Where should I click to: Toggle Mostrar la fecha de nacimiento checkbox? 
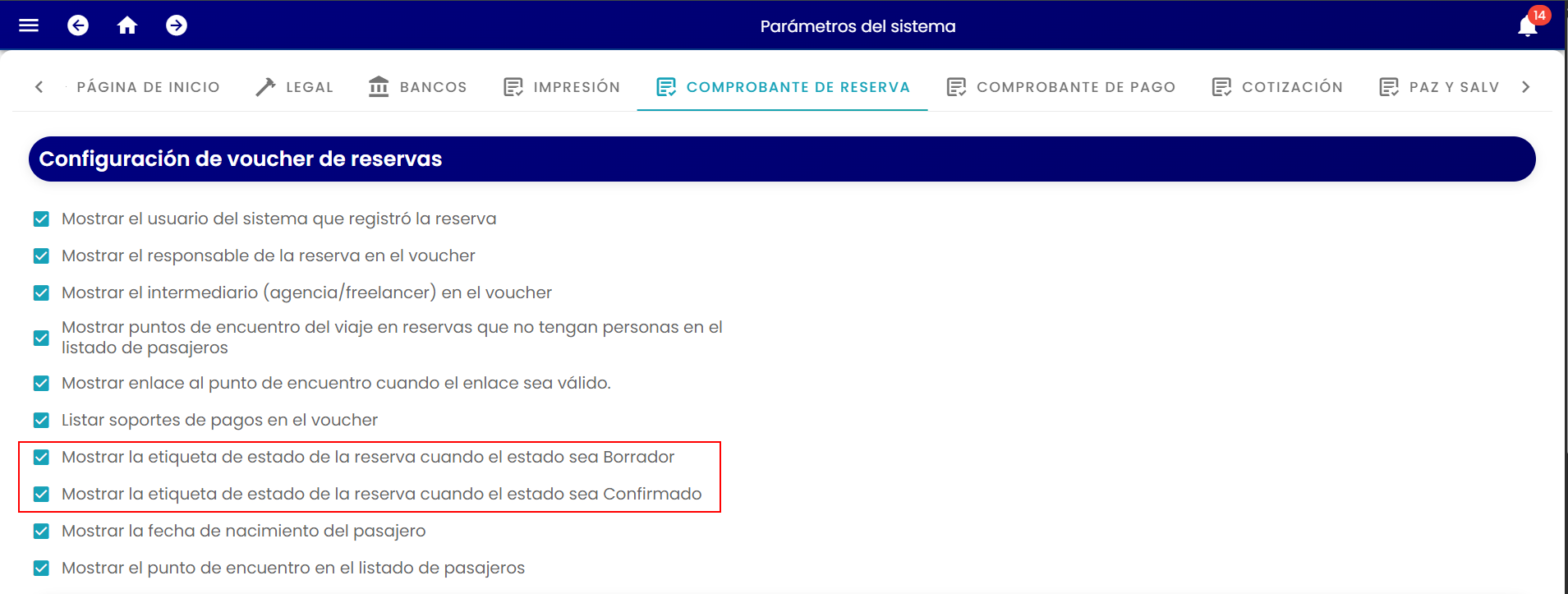pos(41,531)
